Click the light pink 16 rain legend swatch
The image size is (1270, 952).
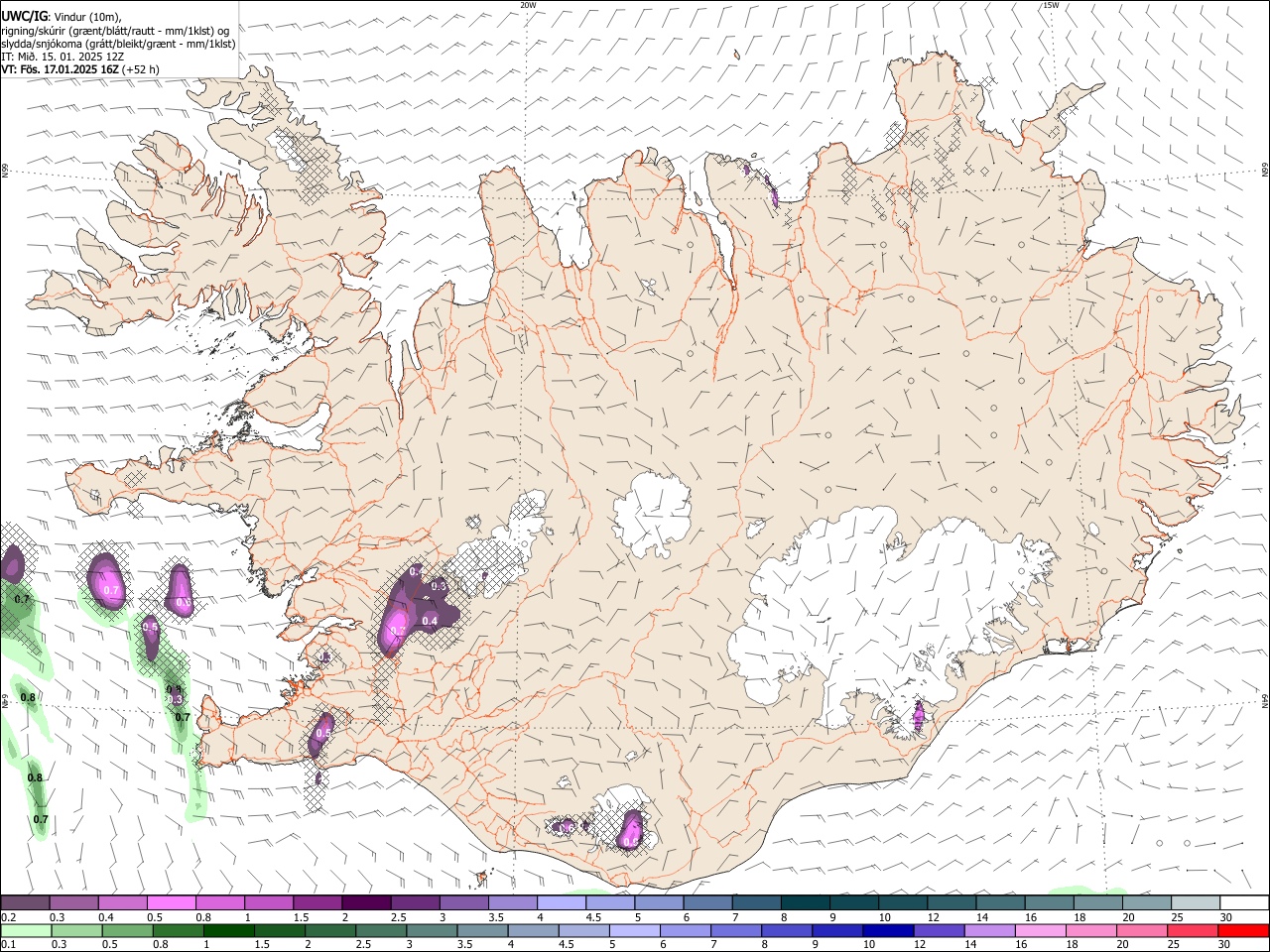(x=1041, y=930)
